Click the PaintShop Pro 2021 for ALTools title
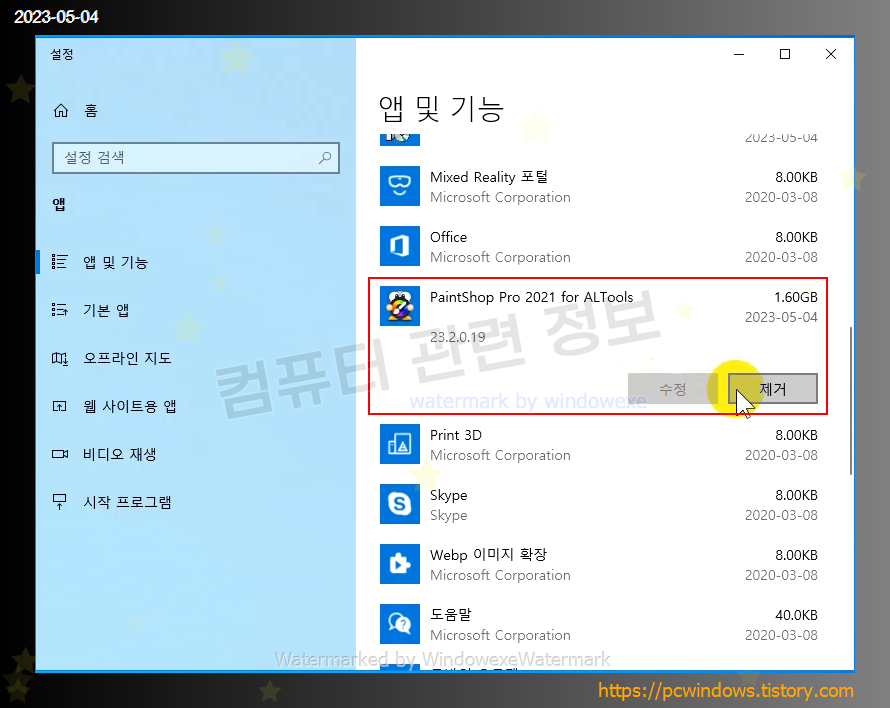Image resolution: width=890 pixels, height=708 pixels. pyautogui.click(x=531, y=297)
